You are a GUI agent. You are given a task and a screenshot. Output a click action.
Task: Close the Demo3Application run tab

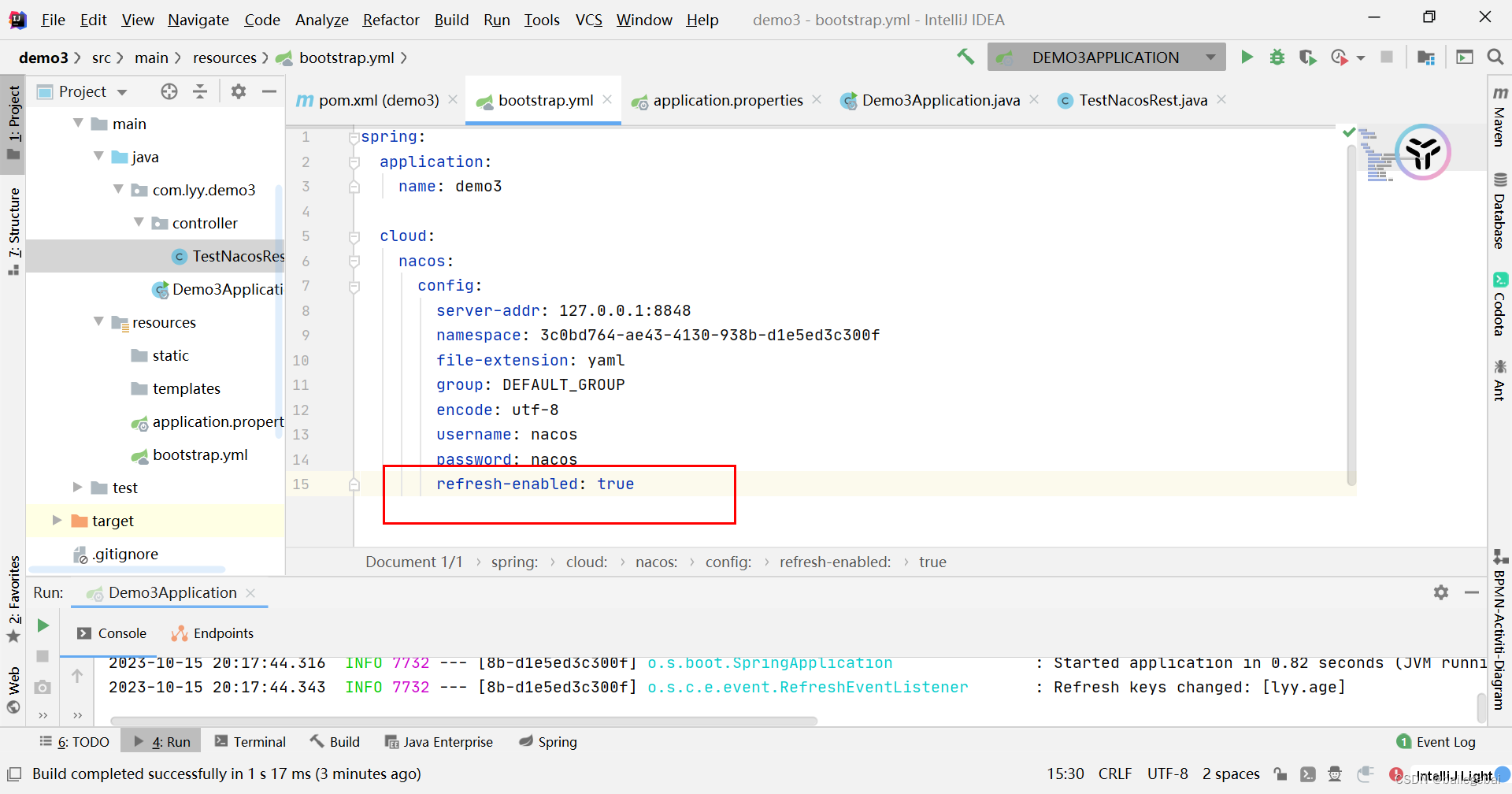(250, 592)
